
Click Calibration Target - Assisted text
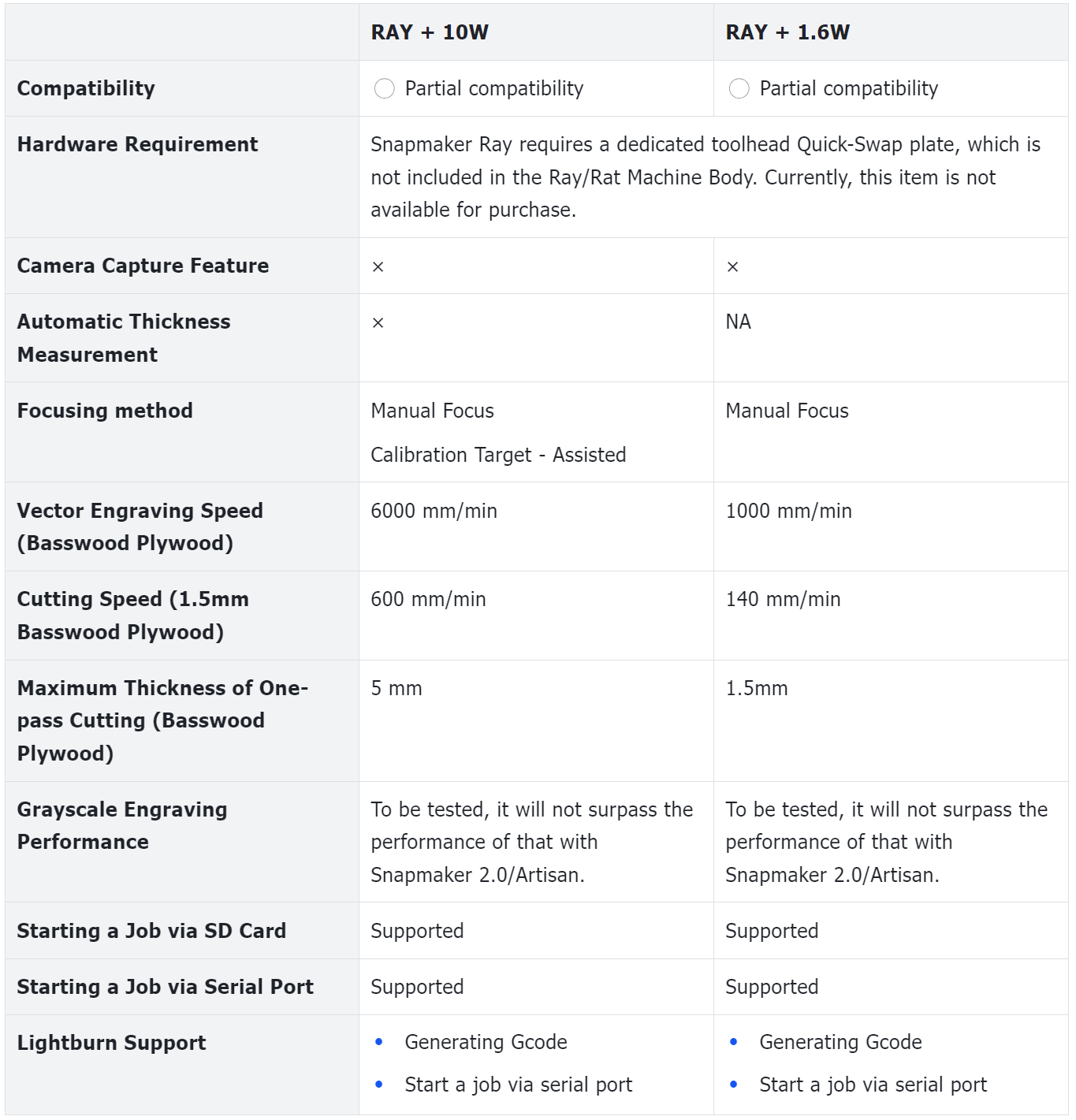pos(498,455)
